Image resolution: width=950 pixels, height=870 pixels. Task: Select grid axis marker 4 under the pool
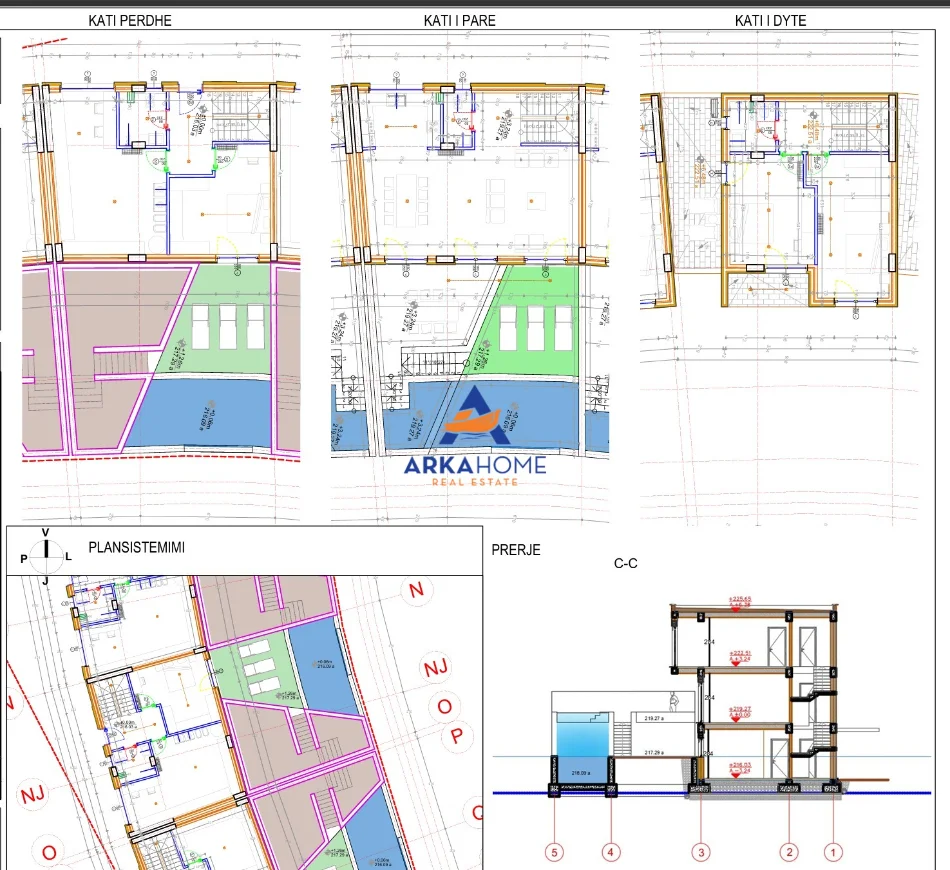click(609, 852)
